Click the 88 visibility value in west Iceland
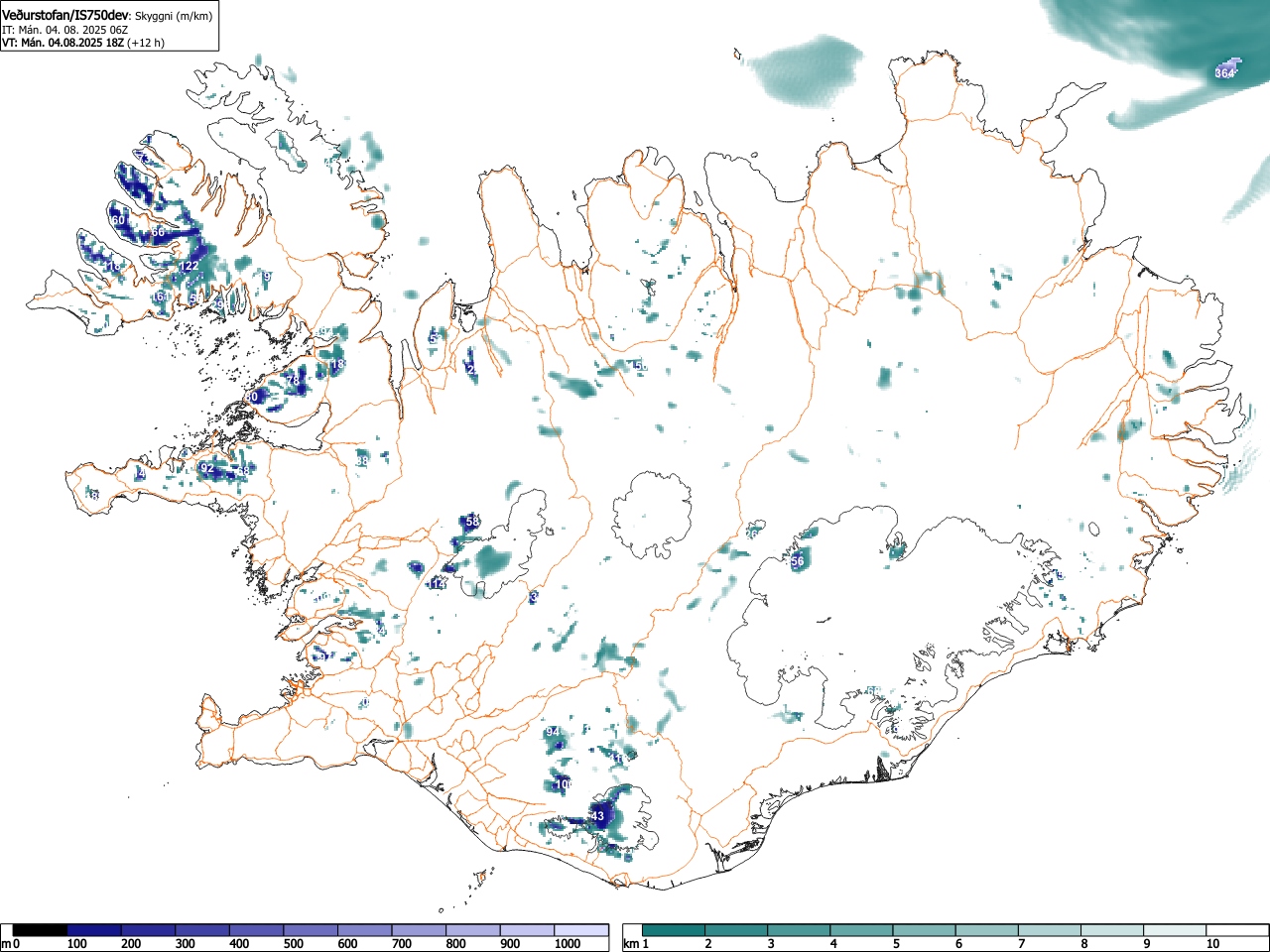Screen dimensions: 1270x952 pyautogui.click(x=362, y=461)
